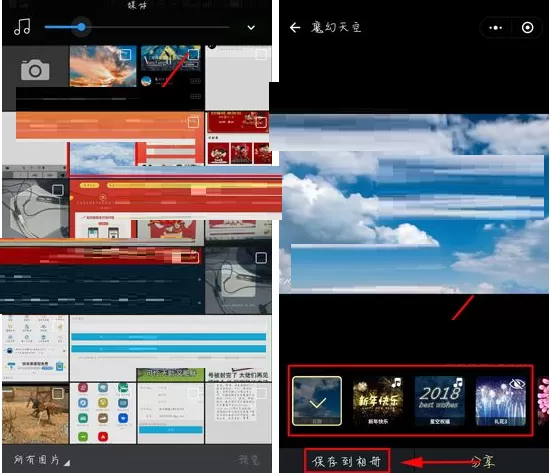Viewport: 551px width, 473px height.
Task: Select the sunset clouds photo checkbox
Action: tap(125, 54)
